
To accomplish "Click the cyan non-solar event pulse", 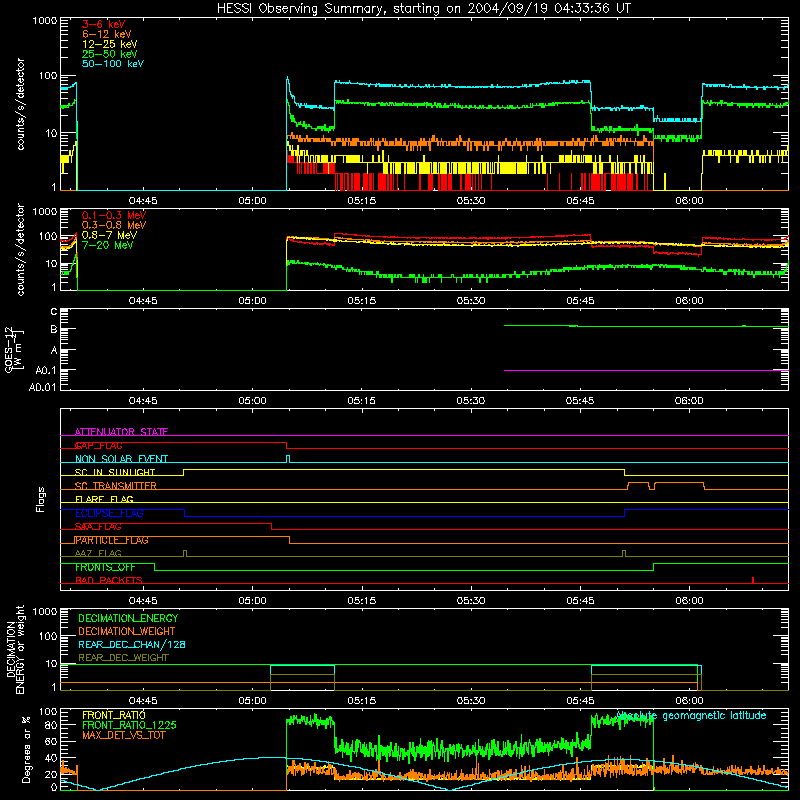I will tap(288, 459).
